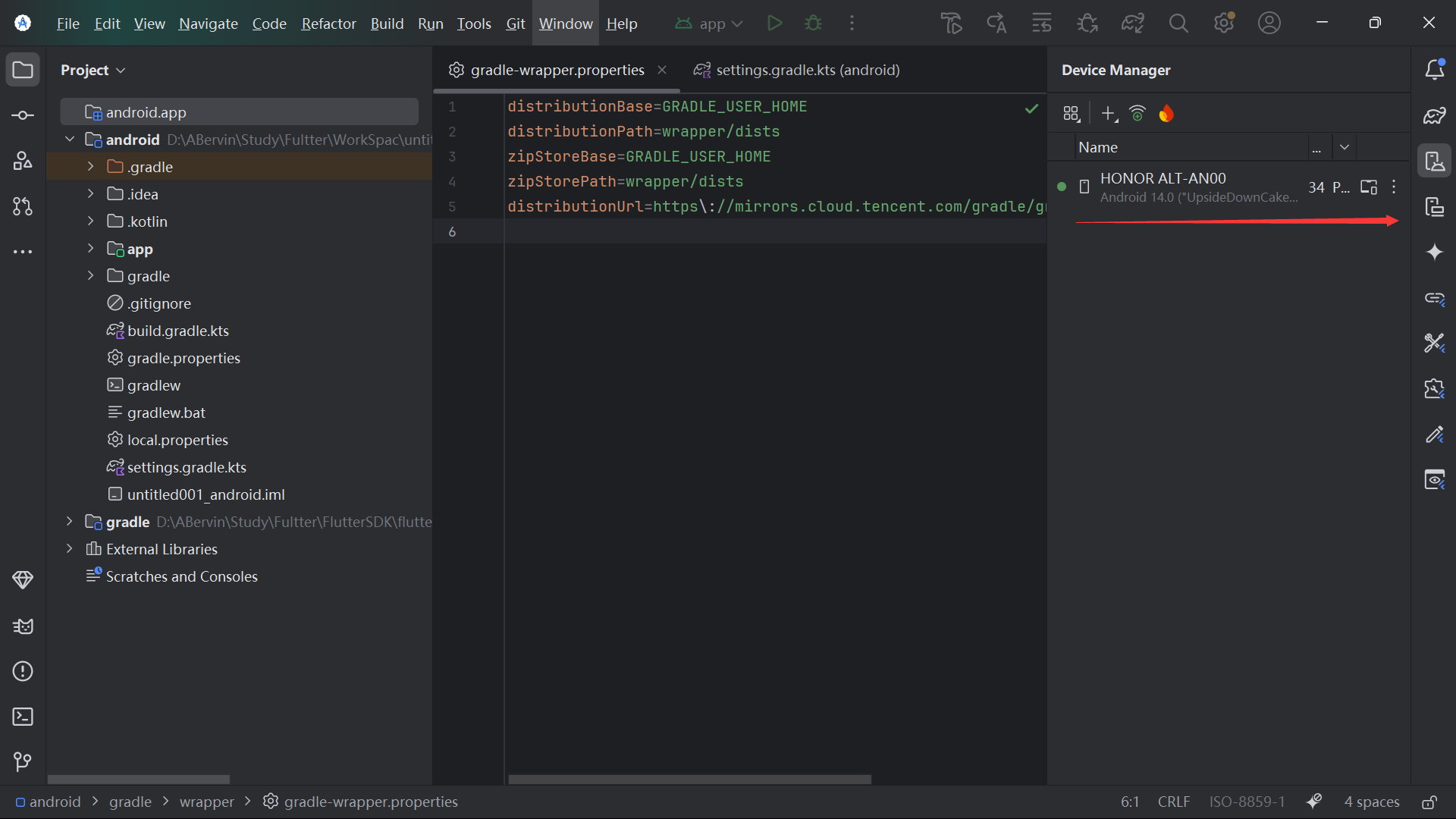
Task: Pair device using Wi-Fi icon
Action: click(x=1137, y=114)
